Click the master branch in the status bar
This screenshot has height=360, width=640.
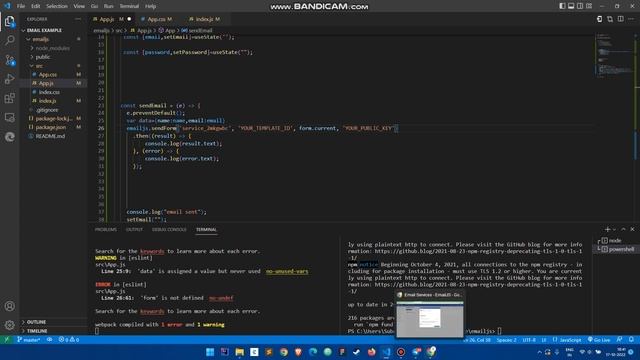tap(29, 340)
